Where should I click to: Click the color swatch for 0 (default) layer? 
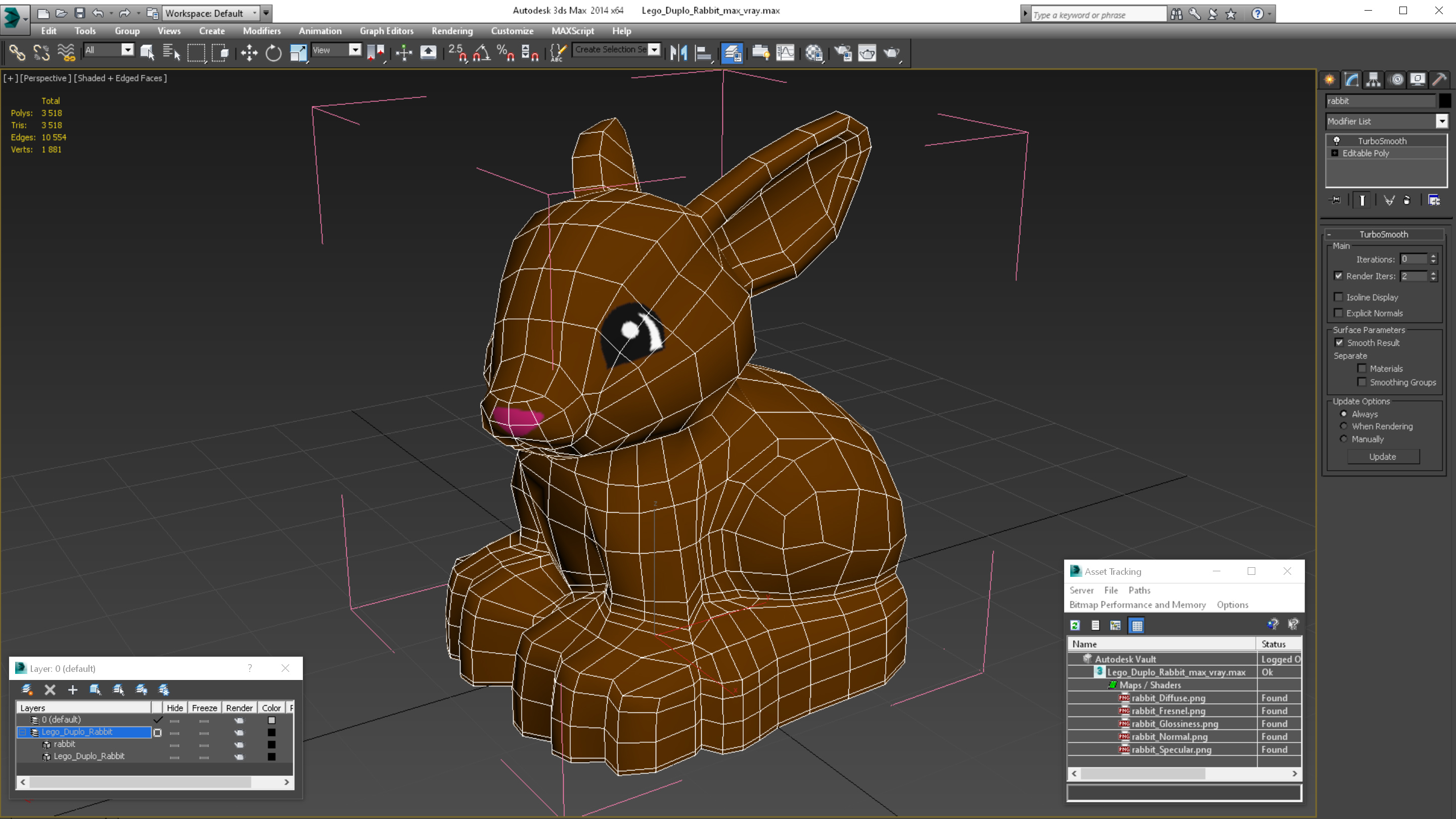(x=272, y=720)
